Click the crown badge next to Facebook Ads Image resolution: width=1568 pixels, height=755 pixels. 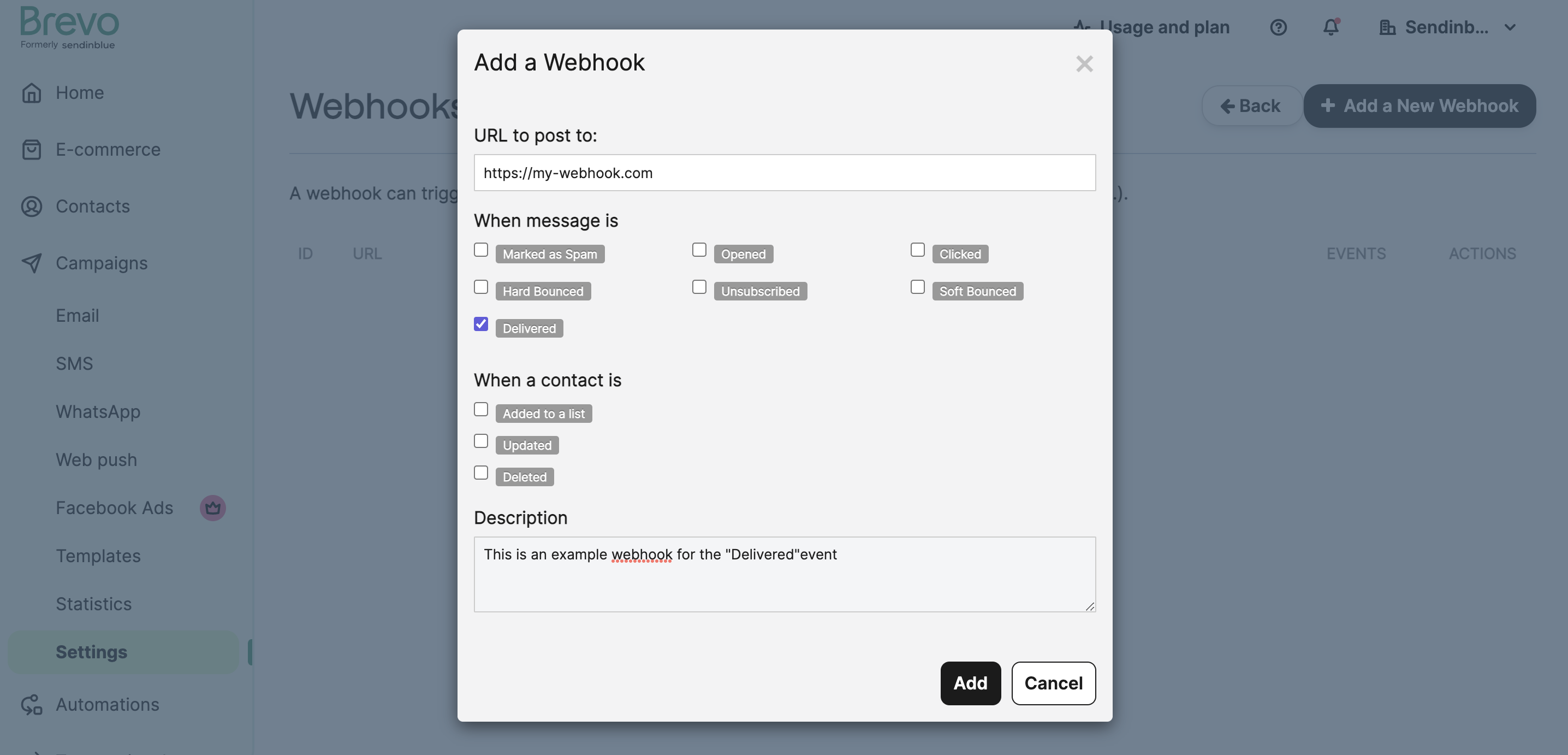[x=212, y=508]
